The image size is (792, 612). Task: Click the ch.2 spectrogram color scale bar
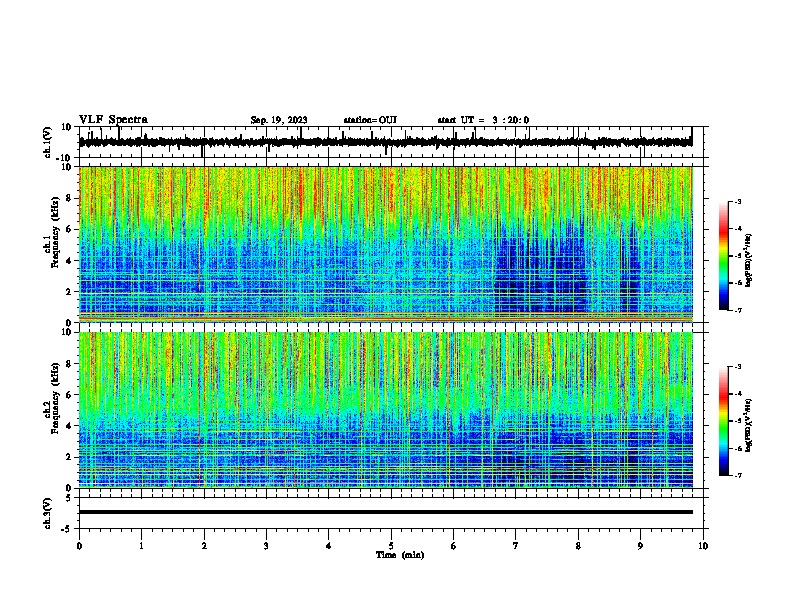724,421
